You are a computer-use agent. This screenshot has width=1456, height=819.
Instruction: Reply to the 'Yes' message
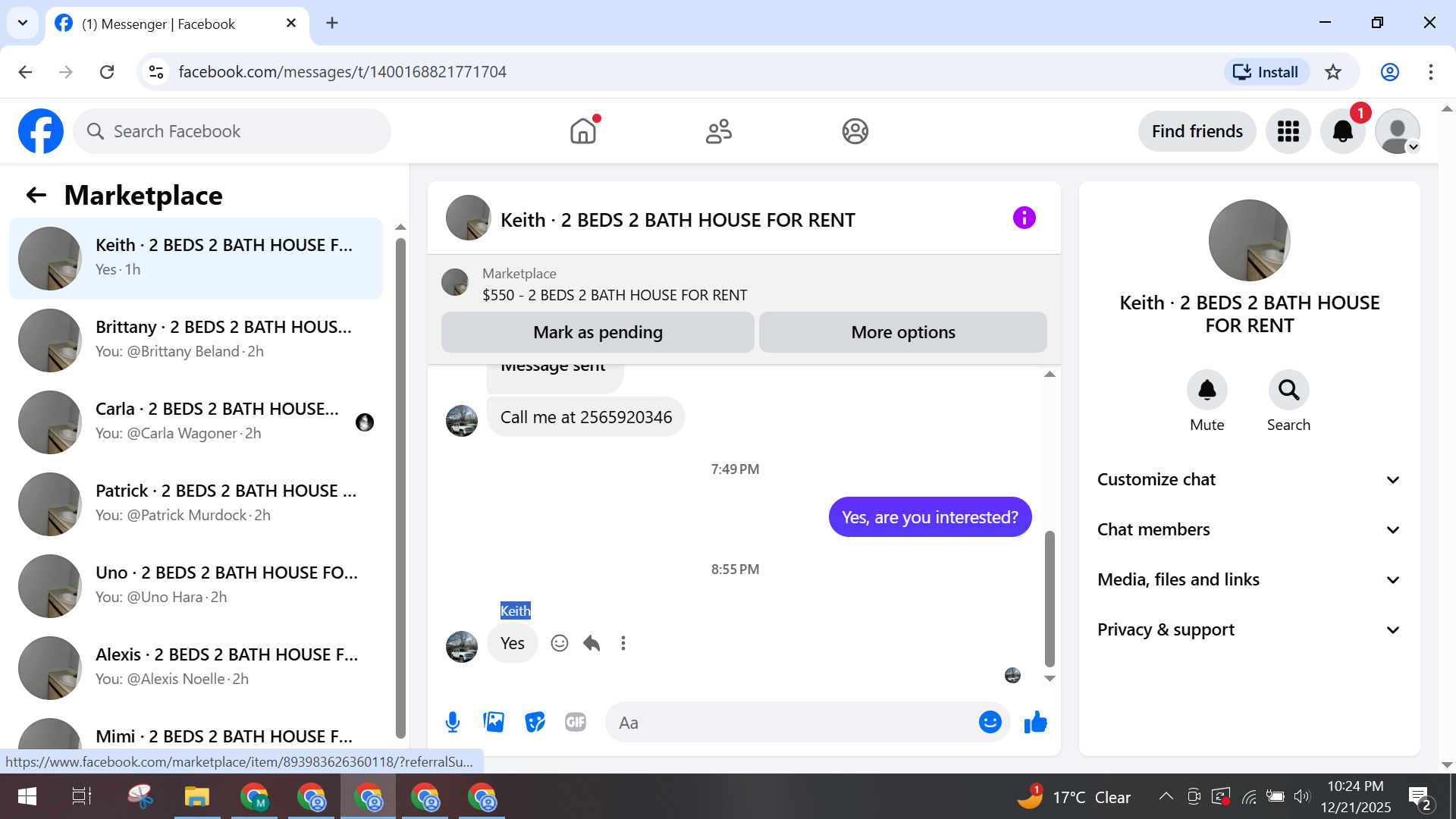[591, 643]
